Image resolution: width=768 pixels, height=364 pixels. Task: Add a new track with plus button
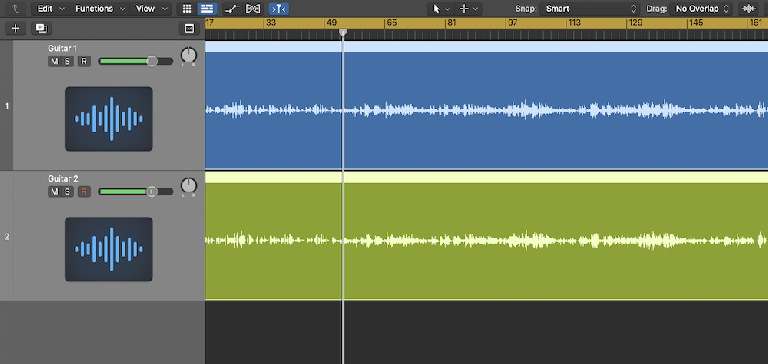(16, 28)
